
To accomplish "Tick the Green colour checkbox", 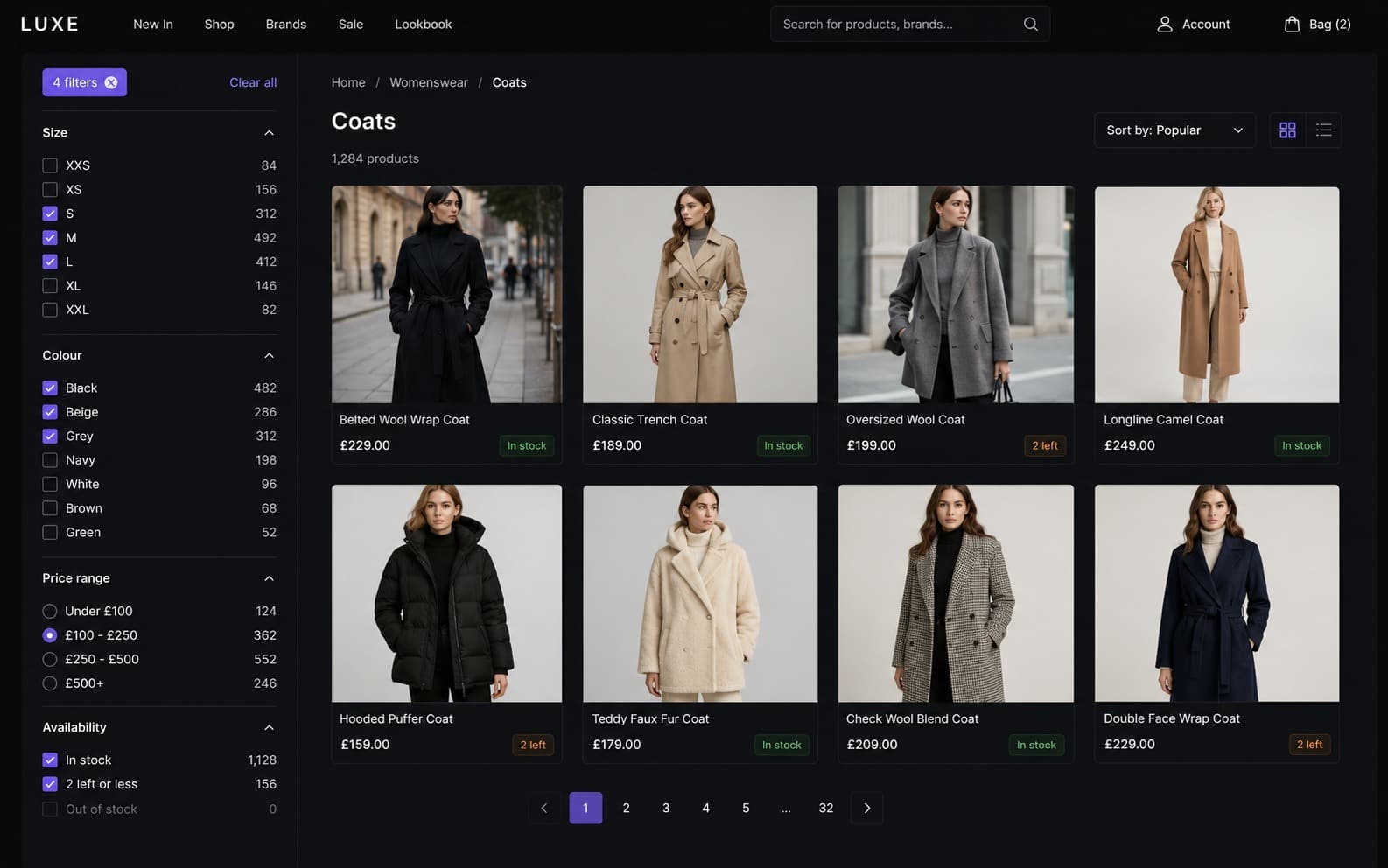I will (x=50, y=533).
